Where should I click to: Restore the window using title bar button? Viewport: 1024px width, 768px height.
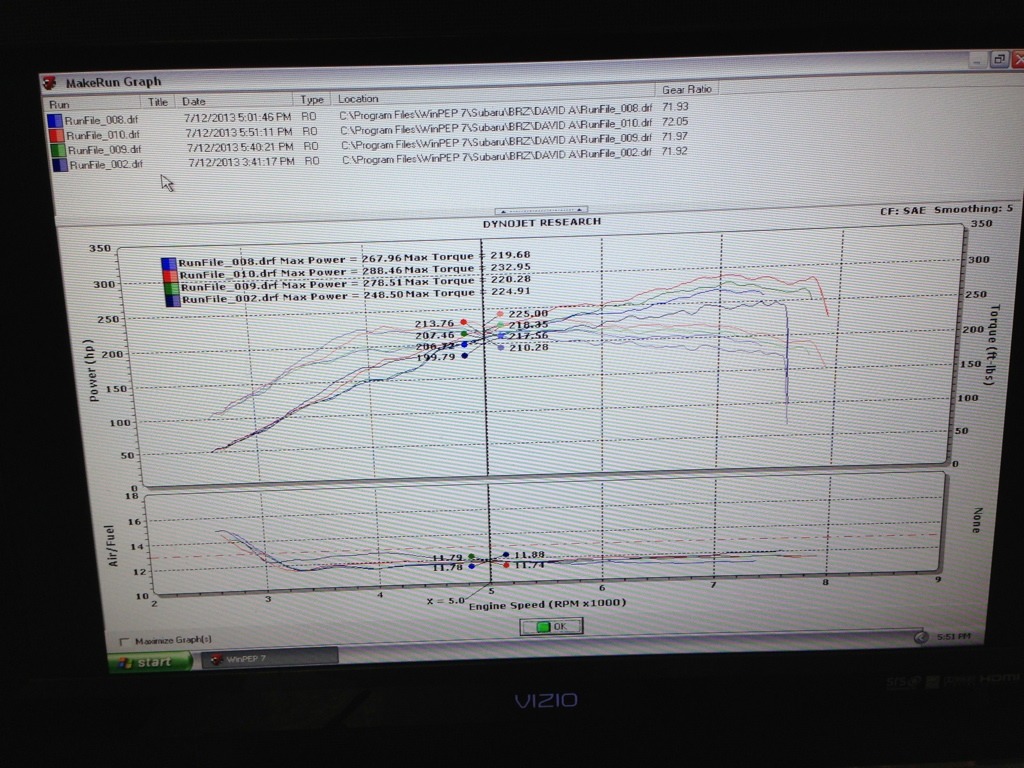coord(997,60)
